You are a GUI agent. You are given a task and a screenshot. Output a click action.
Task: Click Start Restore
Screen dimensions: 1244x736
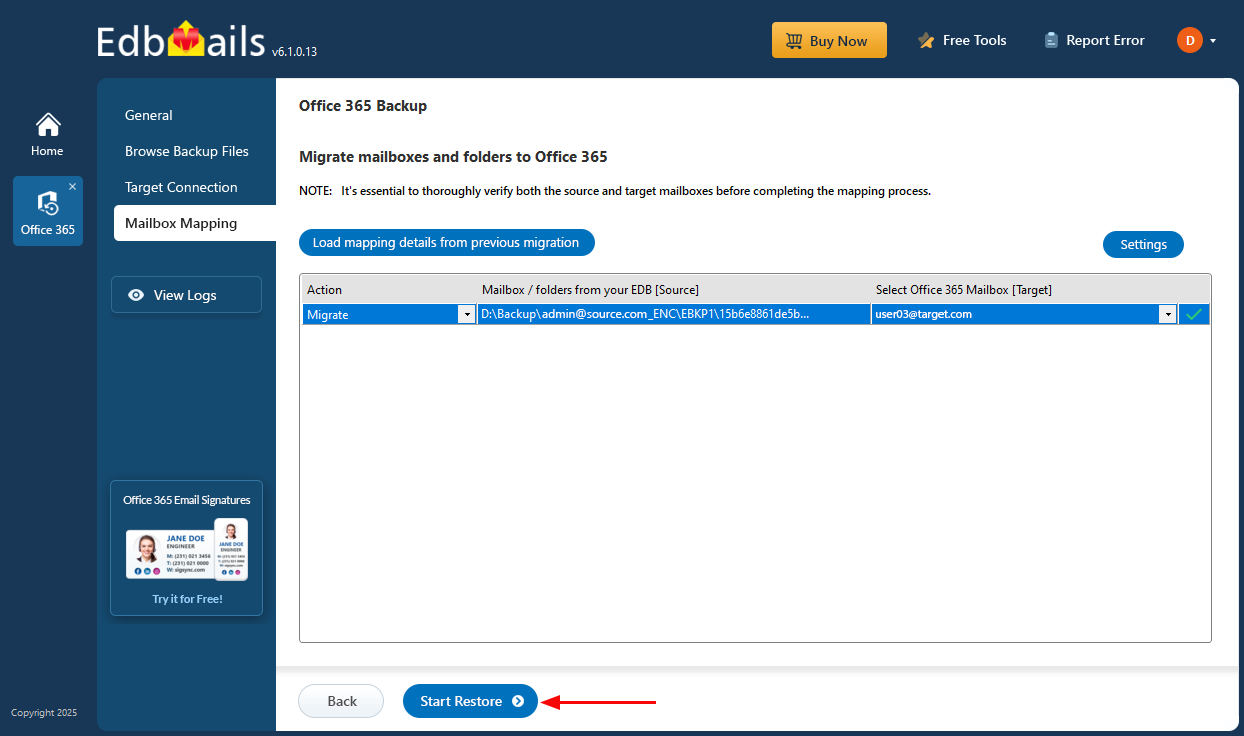(x=470, y=701)
